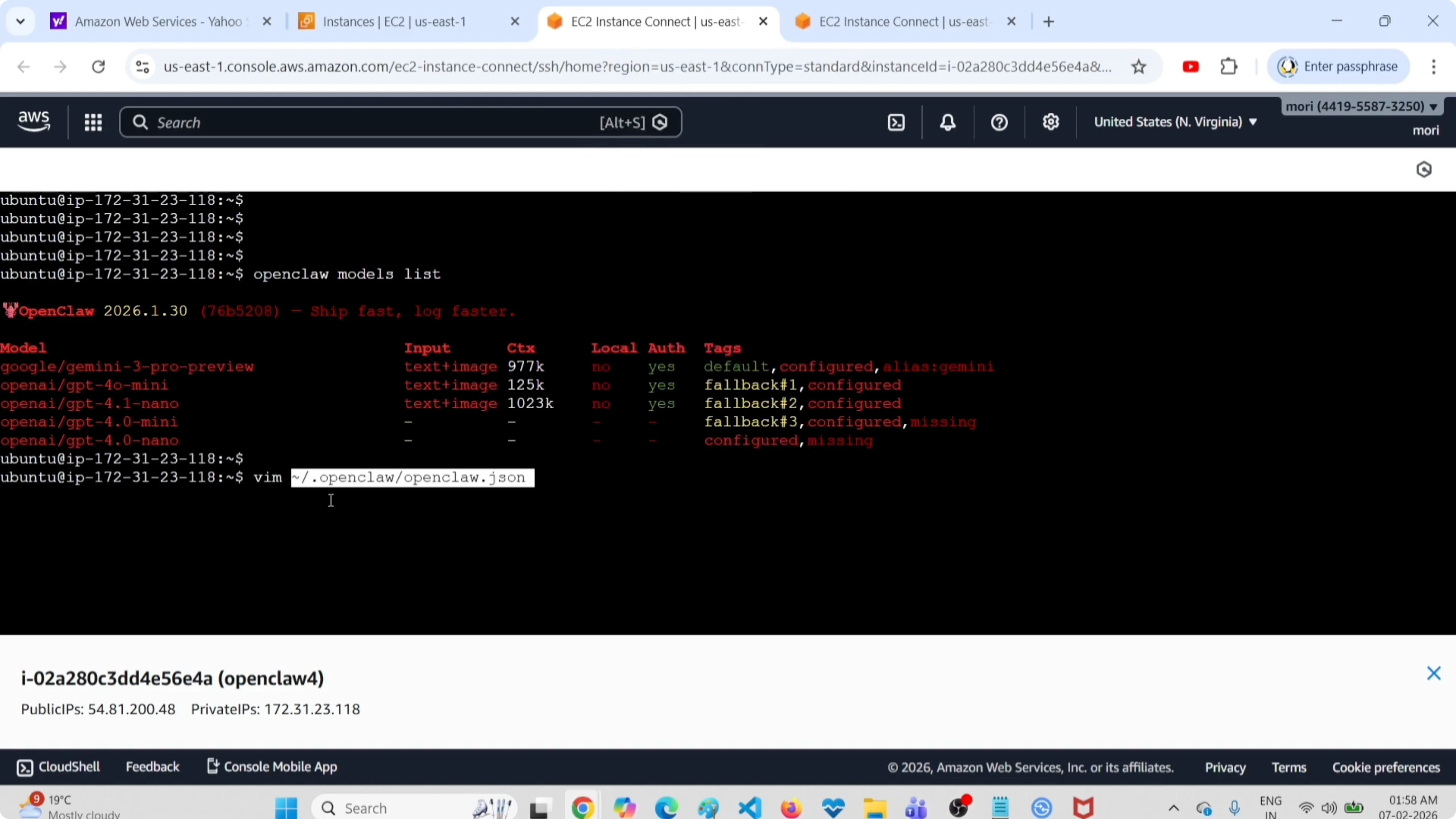The width and height of the screenshot is (1456, 819).
Task: Expand the United States (N. Virginia) region dropdown
Action: pos(1175,122)
